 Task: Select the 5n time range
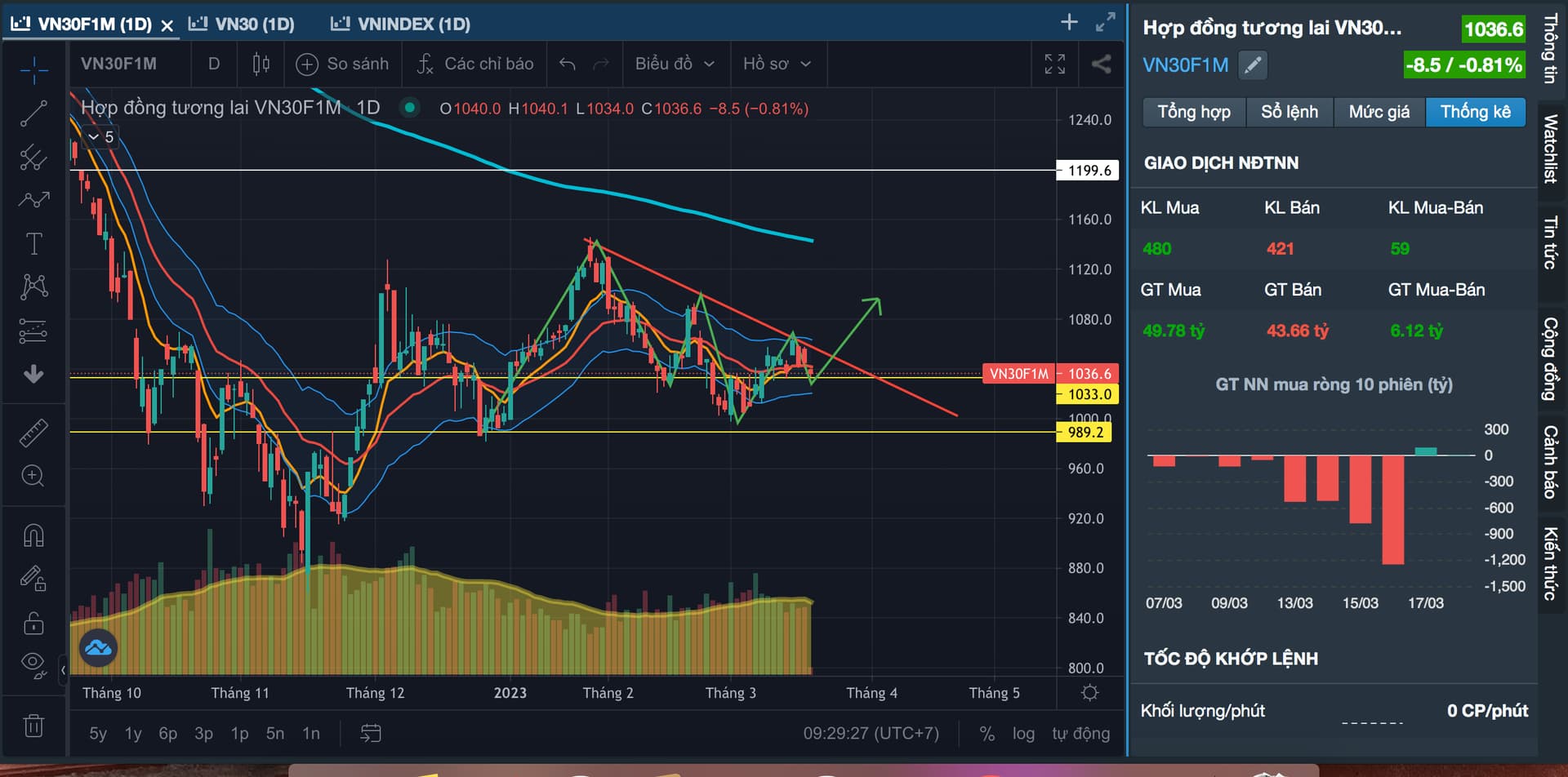pyautogui.click(x=275, y=734)
